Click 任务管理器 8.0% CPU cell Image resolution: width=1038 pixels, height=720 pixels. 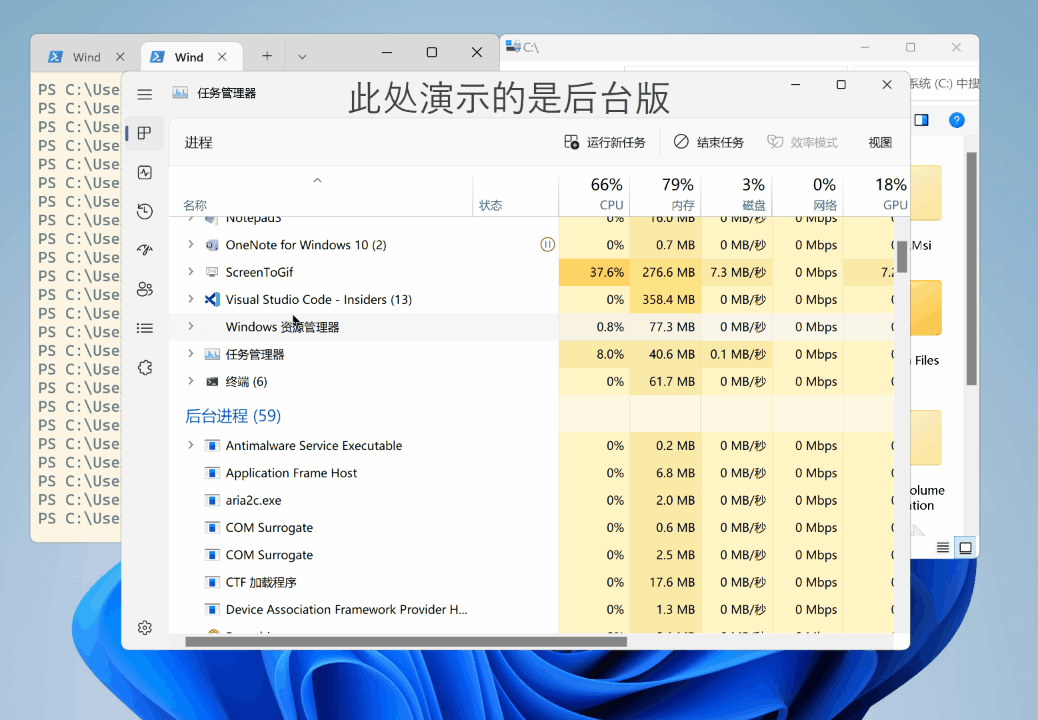[x=594, y=354]
